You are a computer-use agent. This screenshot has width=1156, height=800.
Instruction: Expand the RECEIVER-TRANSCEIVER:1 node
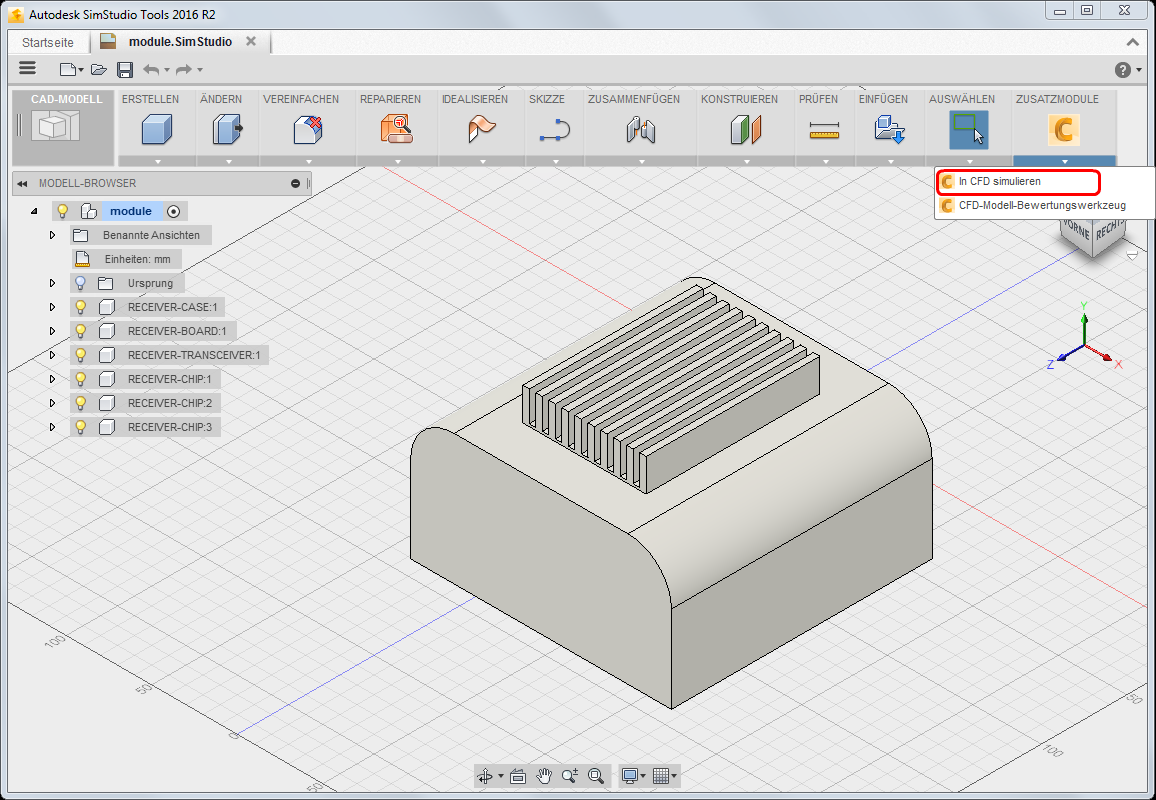(52, 355)
